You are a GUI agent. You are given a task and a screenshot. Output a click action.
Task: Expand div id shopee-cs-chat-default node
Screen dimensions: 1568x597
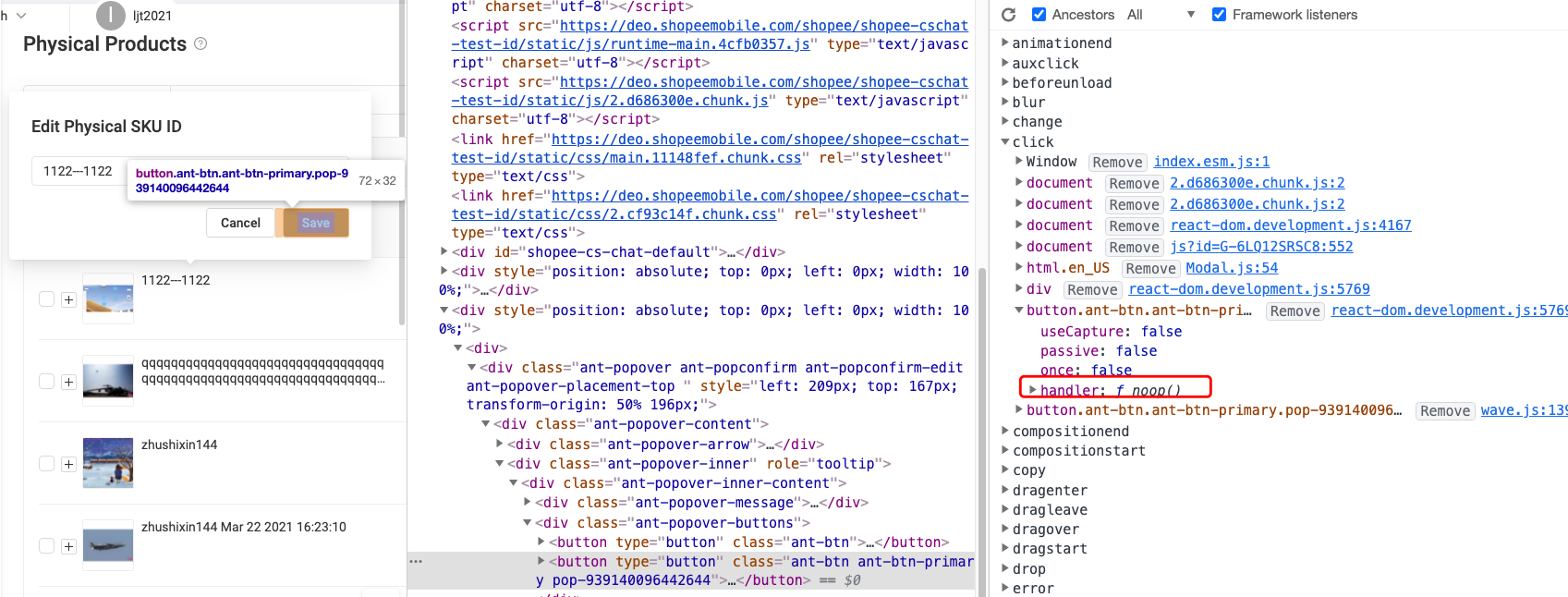444,251
